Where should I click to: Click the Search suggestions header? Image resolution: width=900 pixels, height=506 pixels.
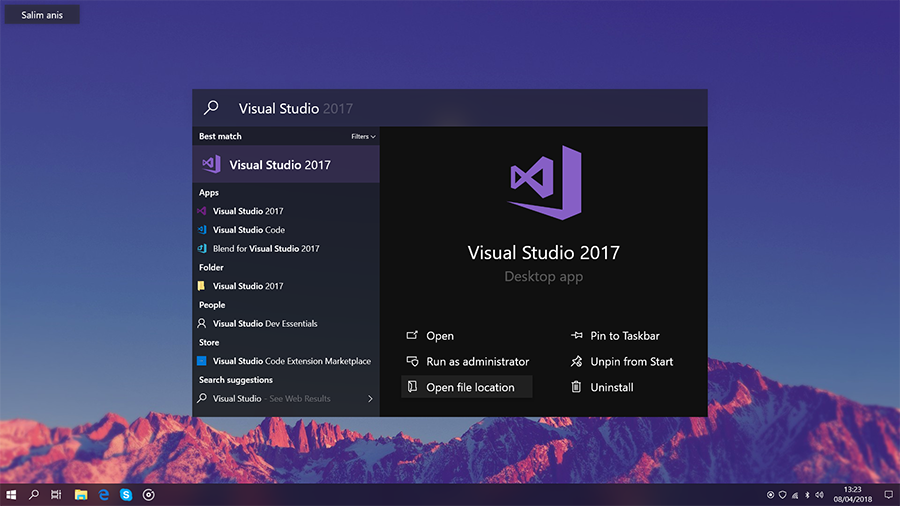click(236, 380)
